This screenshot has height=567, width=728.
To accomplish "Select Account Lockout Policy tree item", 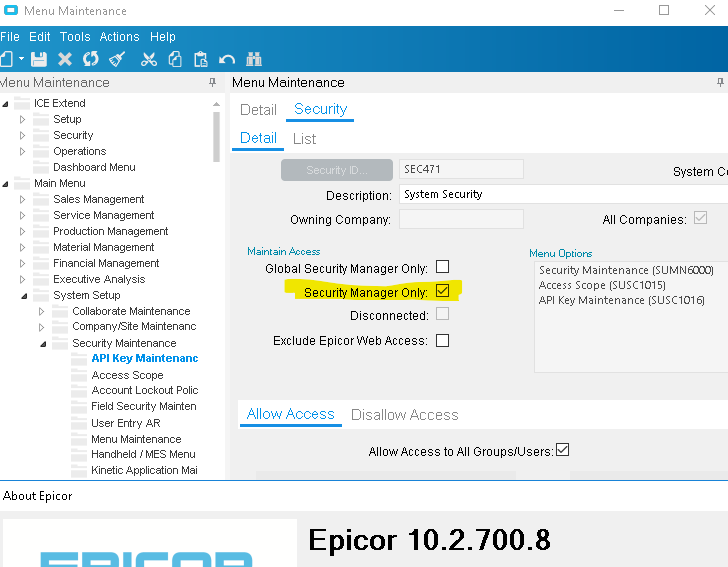I will coord(145,391).
